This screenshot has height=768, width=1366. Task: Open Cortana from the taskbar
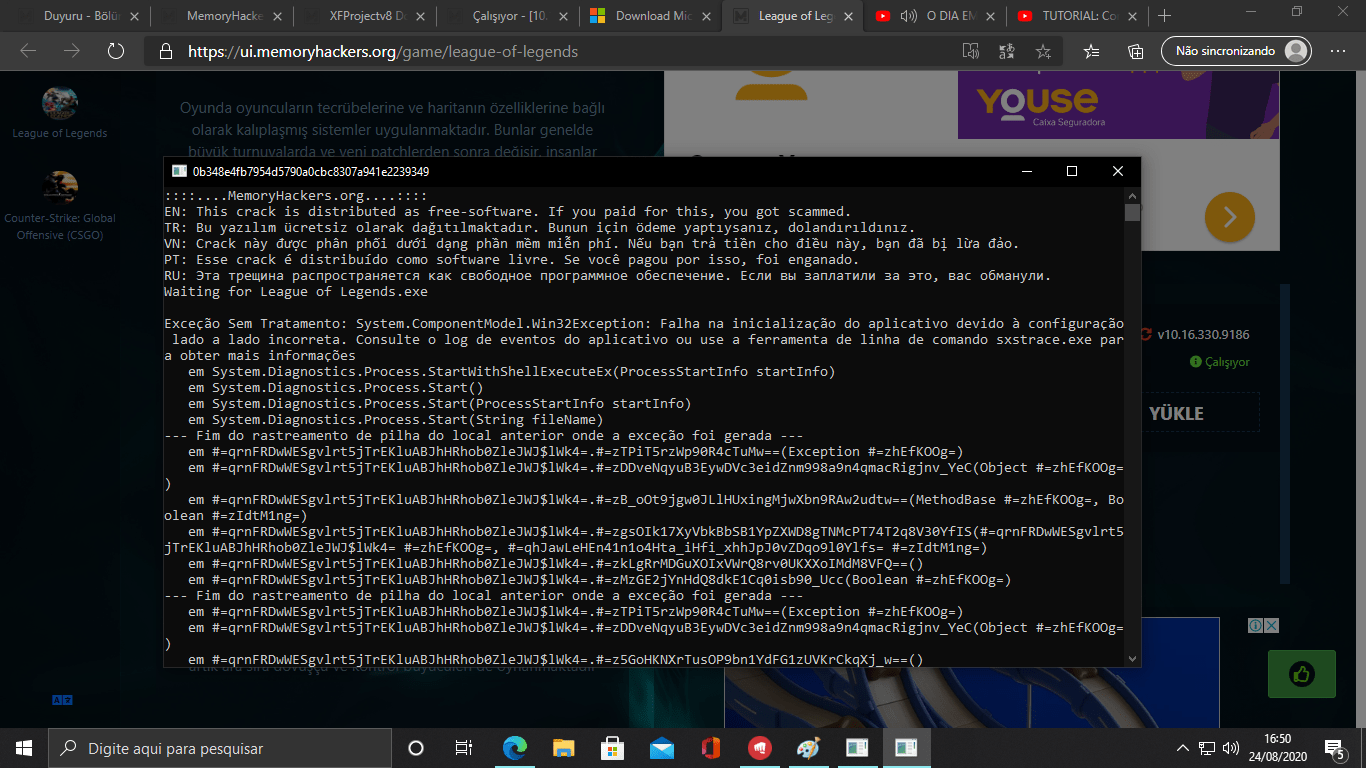[416, 748]
